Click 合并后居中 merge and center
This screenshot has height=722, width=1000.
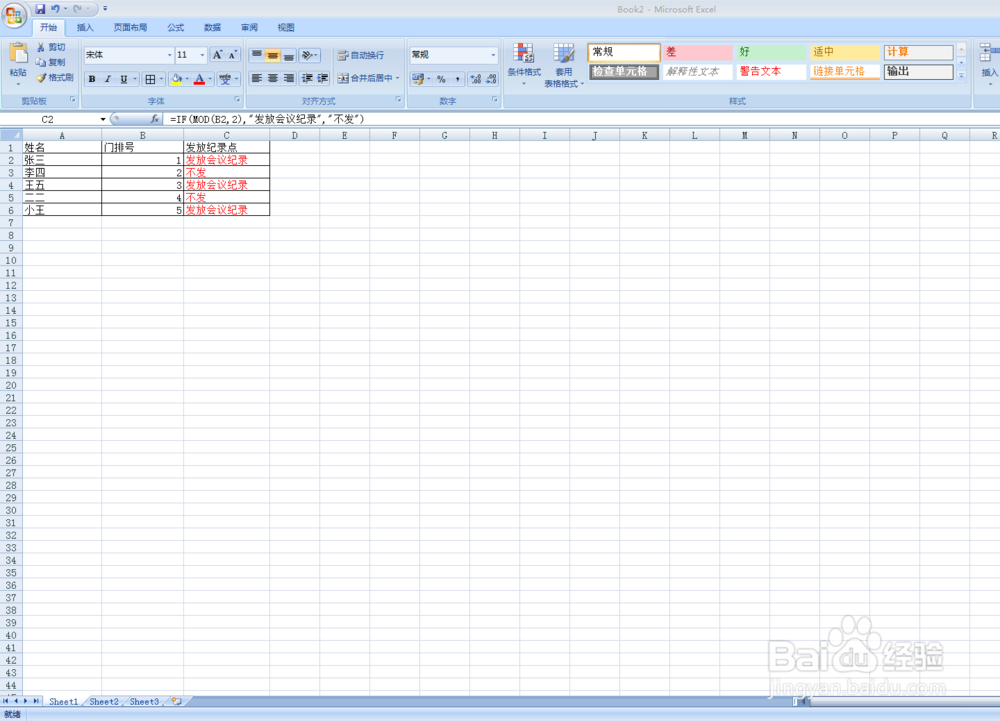pos(365,78)
